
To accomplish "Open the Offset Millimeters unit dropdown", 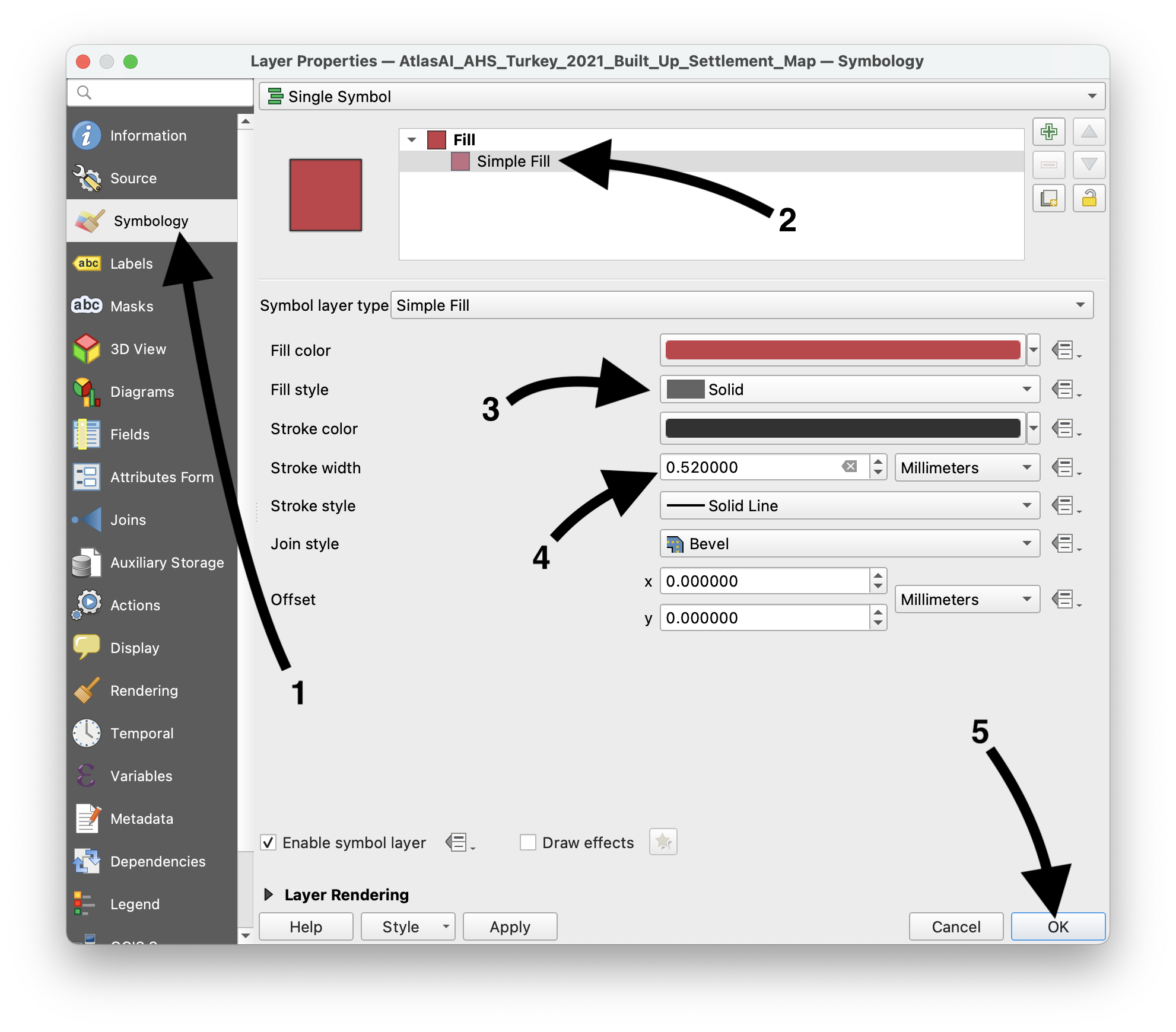I will point(967,599).
